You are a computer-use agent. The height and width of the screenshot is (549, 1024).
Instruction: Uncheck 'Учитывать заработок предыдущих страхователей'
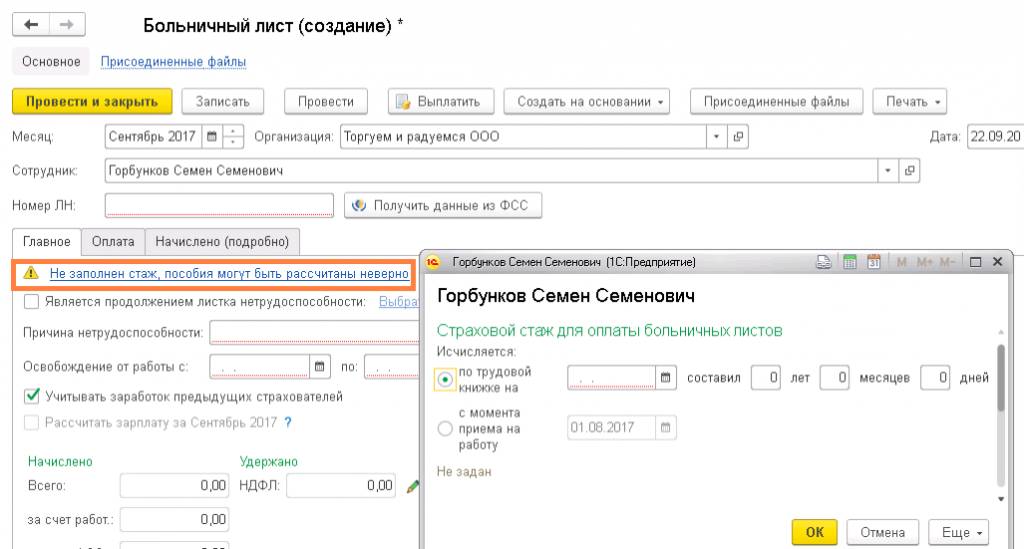coord(31,396)
